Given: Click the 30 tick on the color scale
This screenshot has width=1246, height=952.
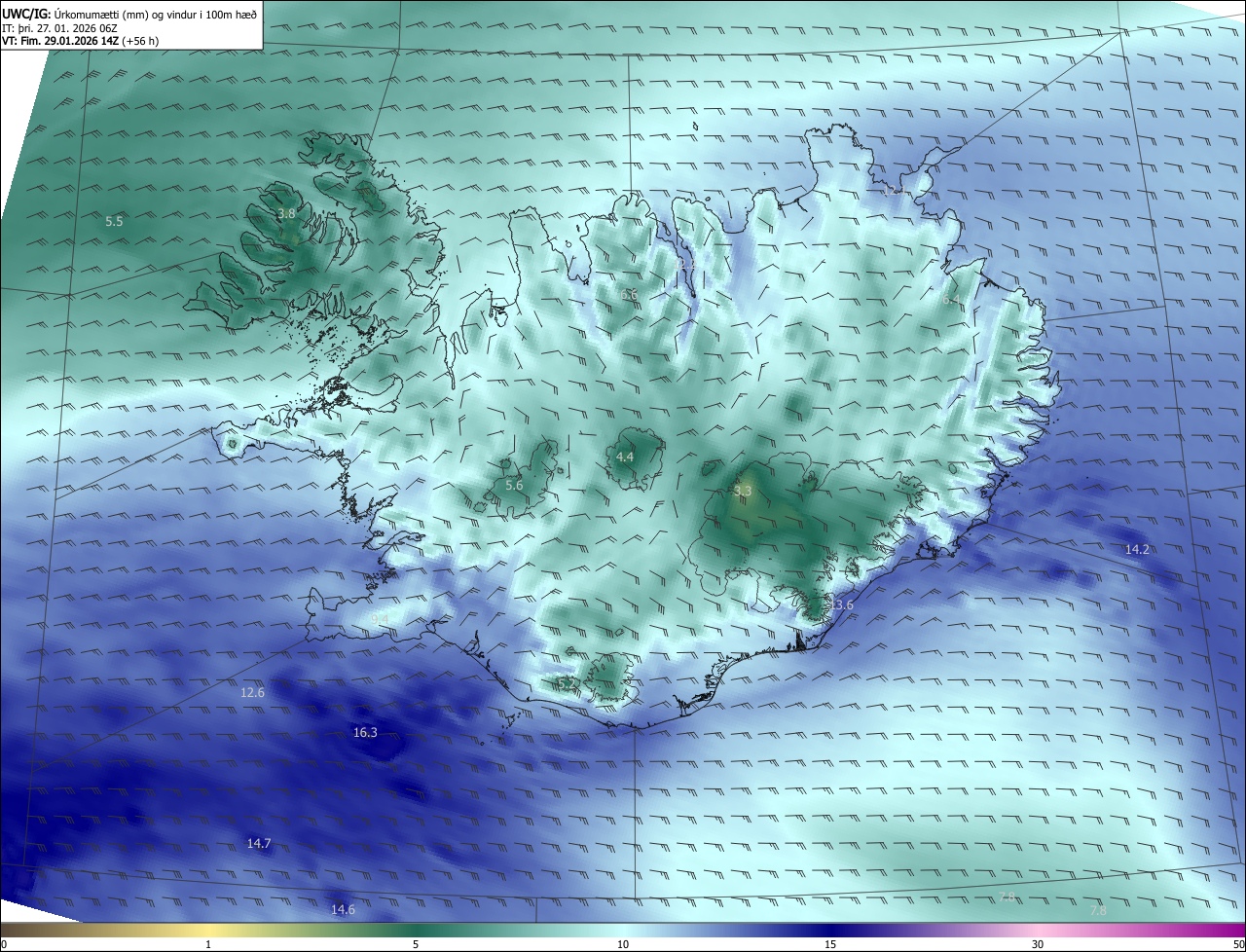Looking at the screenshot, I should 1038,944.
